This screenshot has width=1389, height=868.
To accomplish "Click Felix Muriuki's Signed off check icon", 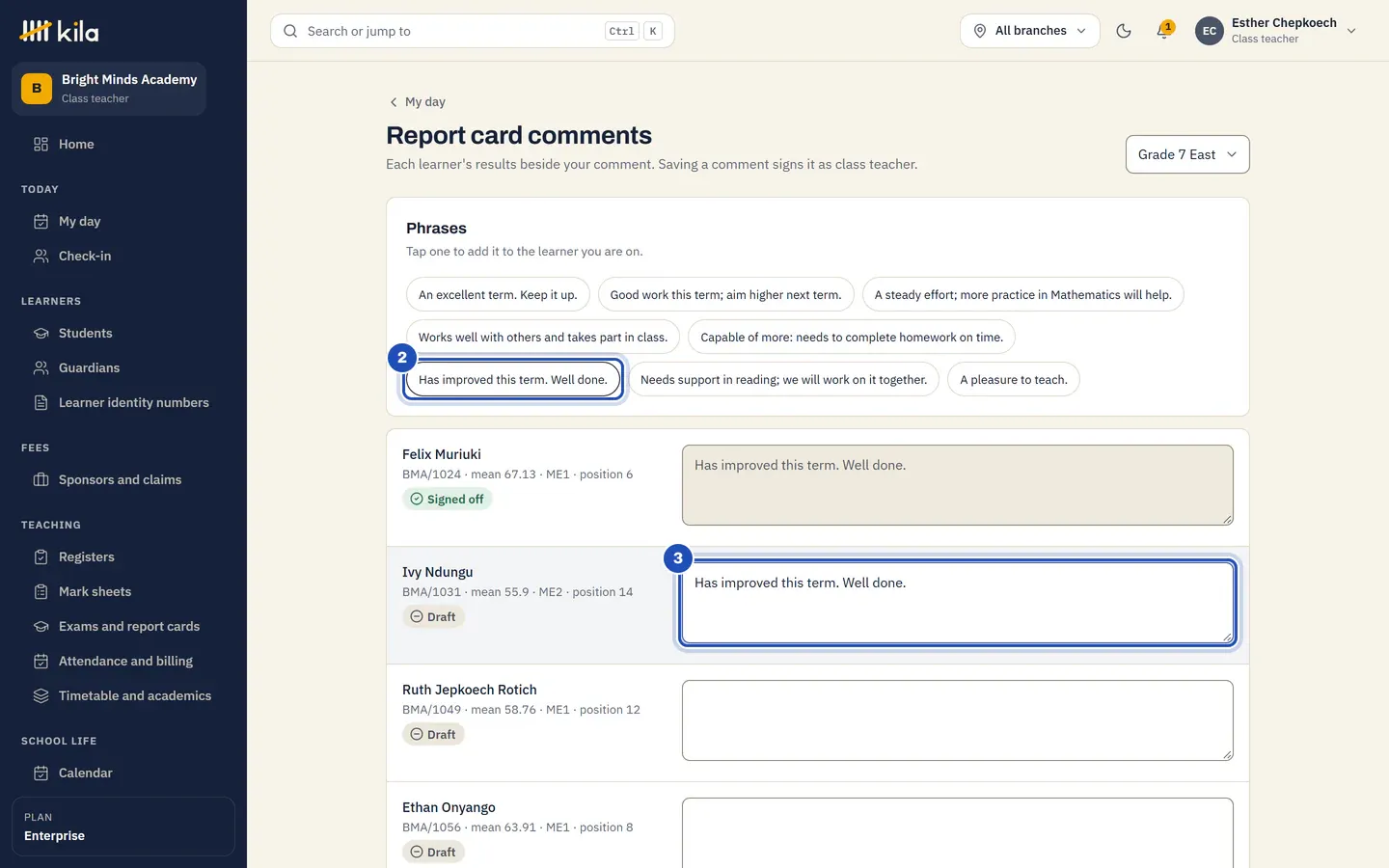I will [x=417, y=499].
